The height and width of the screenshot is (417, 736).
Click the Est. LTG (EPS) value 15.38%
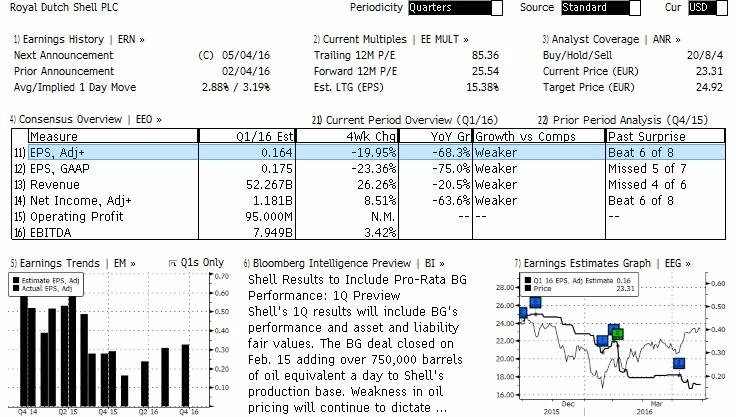tap(483, 87)
